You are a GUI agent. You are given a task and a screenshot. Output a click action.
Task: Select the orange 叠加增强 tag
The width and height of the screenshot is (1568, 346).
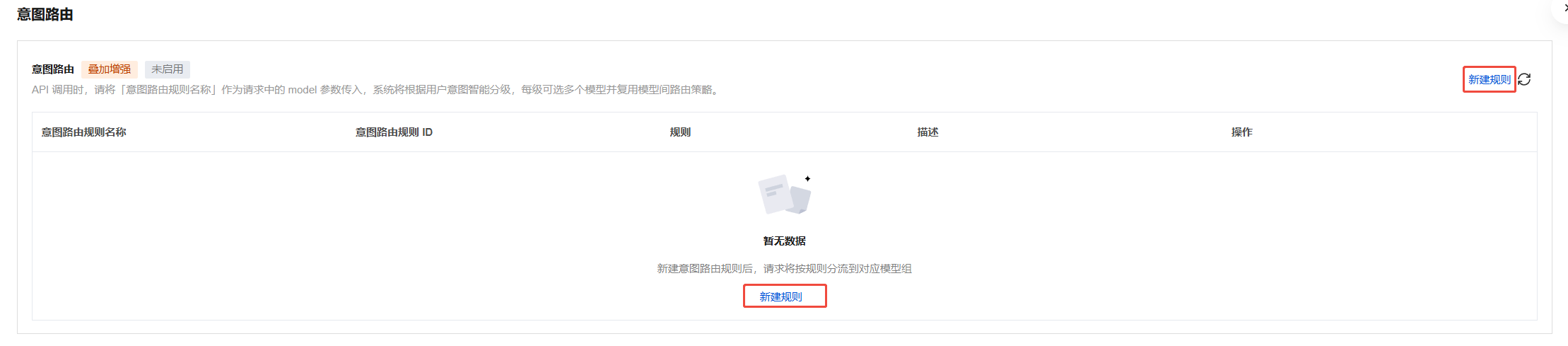tap(110, 69)
